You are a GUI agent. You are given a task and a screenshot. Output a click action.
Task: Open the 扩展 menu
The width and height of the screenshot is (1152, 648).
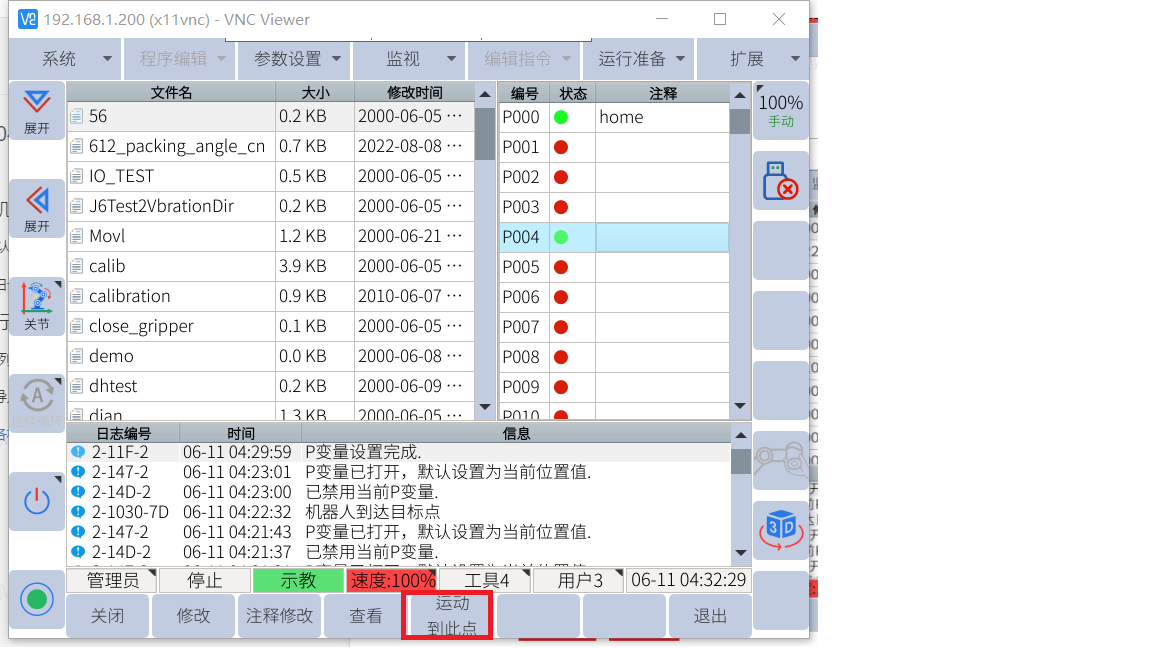752,59
